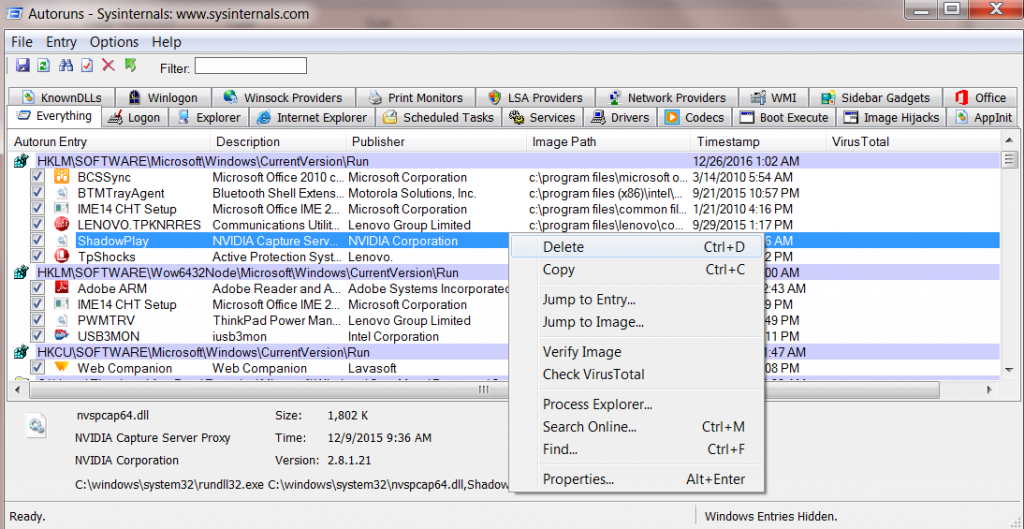Click the PWMTRV entry icon
The image size is (1024, 529).
point(61,320)
